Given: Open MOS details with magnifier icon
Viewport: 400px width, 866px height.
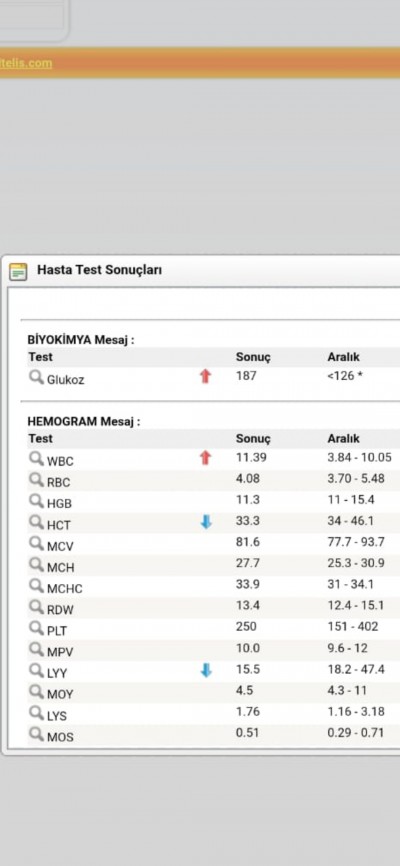Looking at the screenshot, I should pos(36,735).
